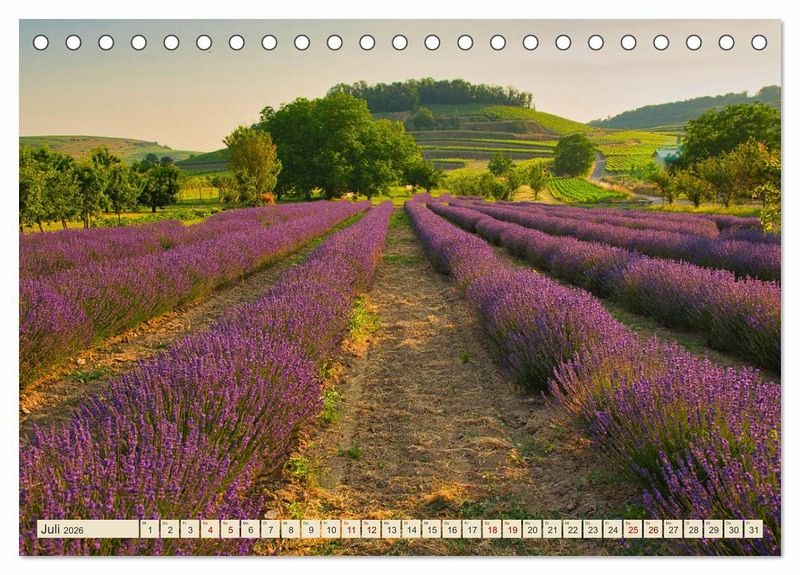Click the first spiral binding hole on left
Viewport: 800px width, 575px height.
point(41,42)
